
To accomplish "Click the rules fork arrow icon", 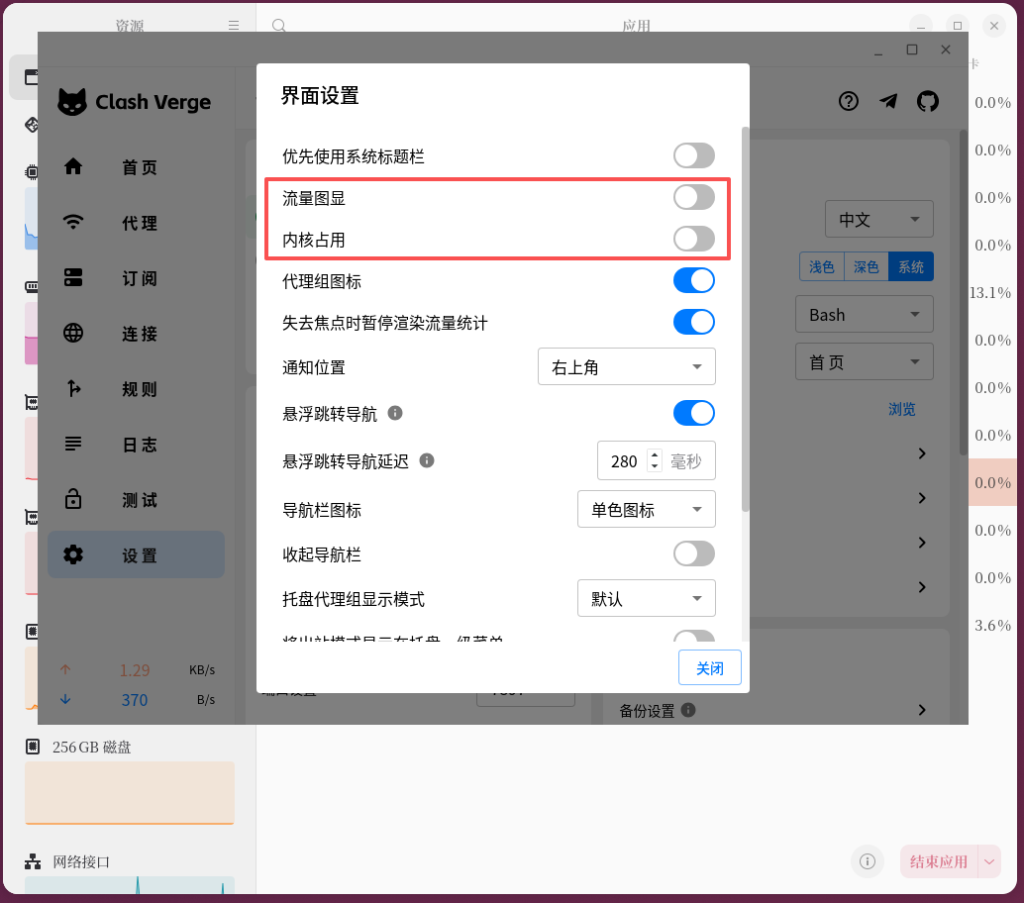I will pos(73,388).
